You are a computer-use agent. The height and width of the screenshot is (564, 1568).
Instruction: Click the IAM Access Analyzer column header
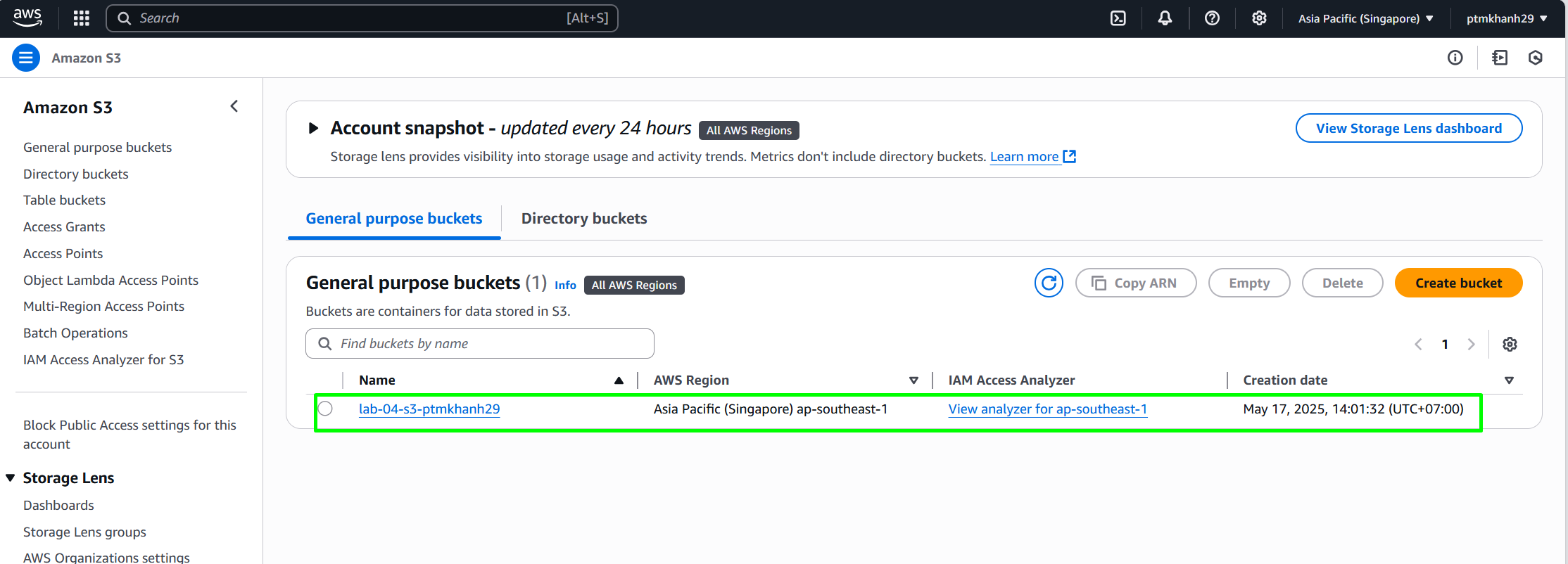[1011, 380]
